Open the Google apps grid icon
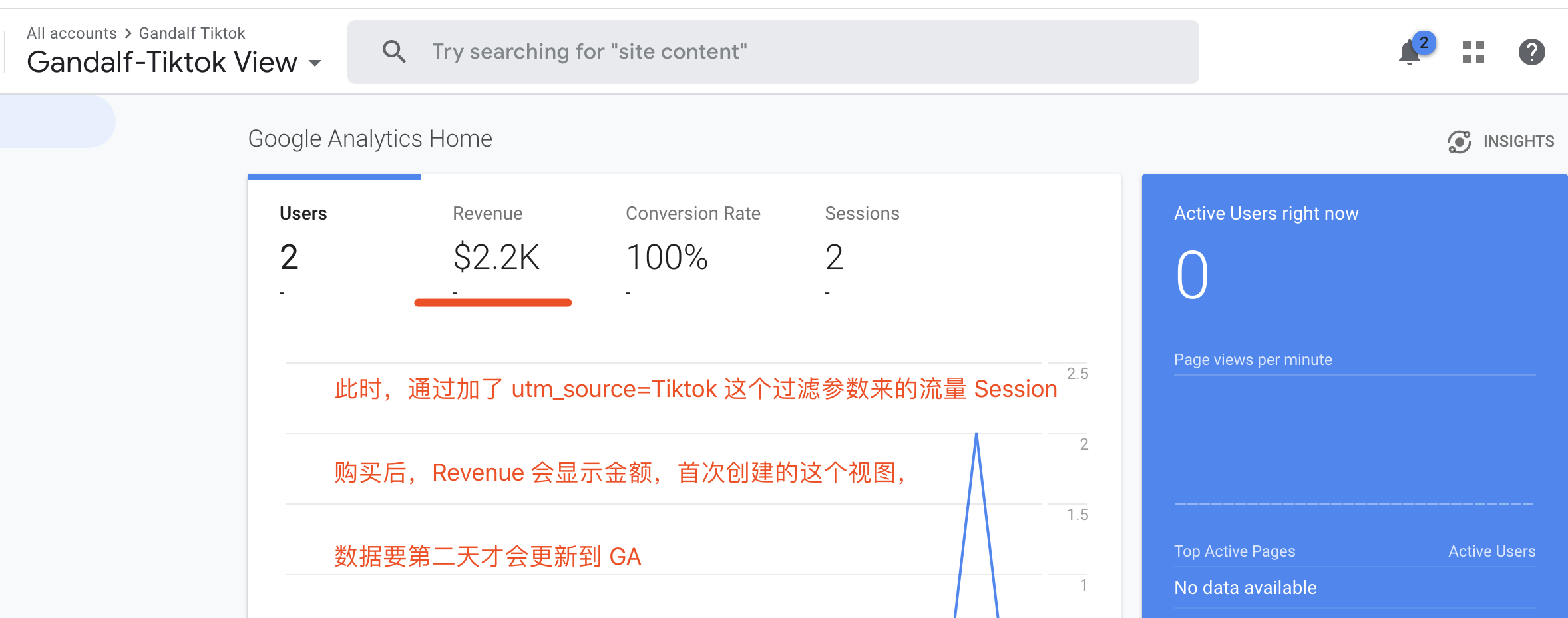This screenshot has height=618, width=1568. pos(1473,52)
